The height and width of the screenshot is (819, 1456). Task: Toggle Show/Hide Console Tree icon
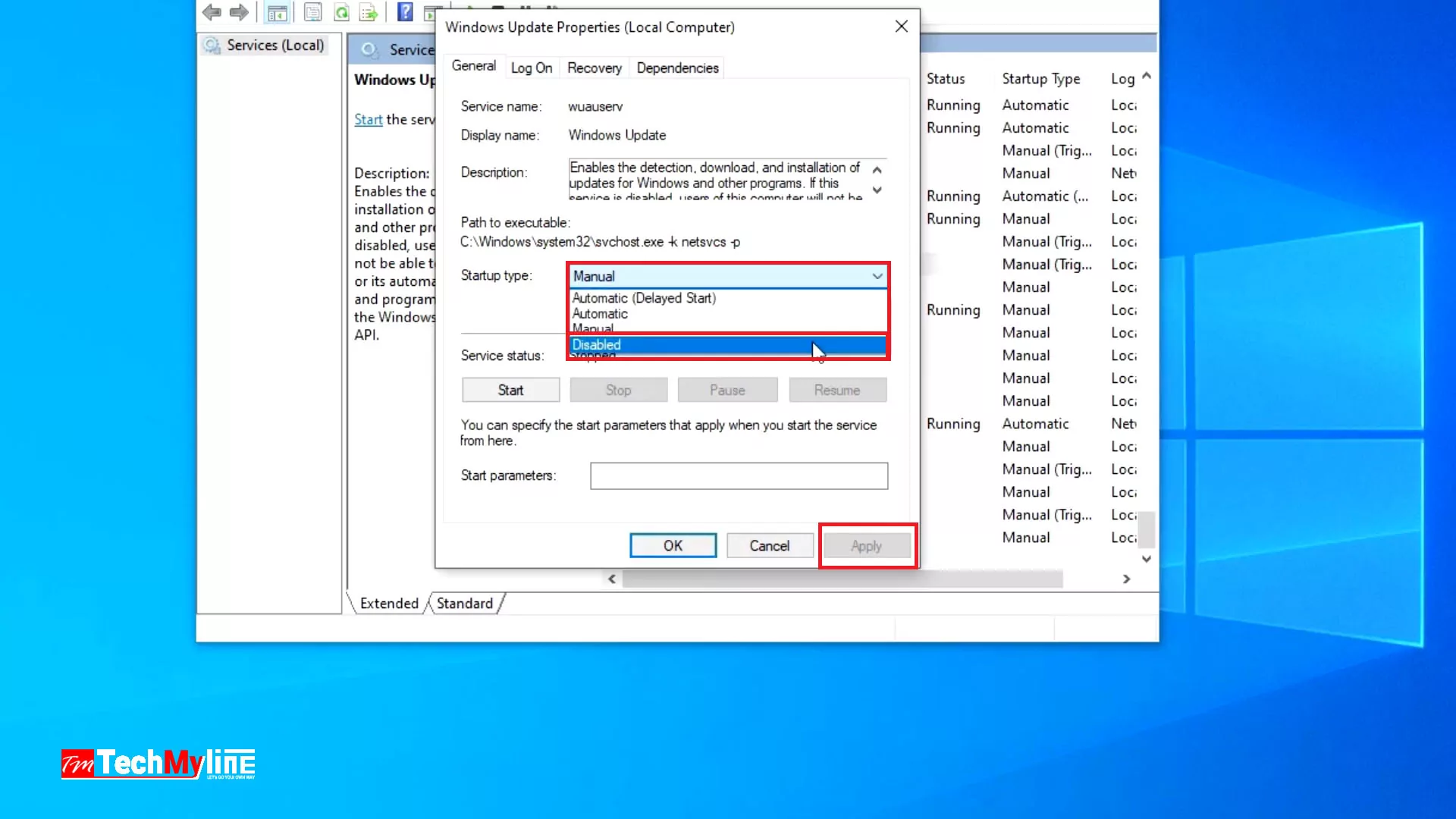[x=278, y=12]
